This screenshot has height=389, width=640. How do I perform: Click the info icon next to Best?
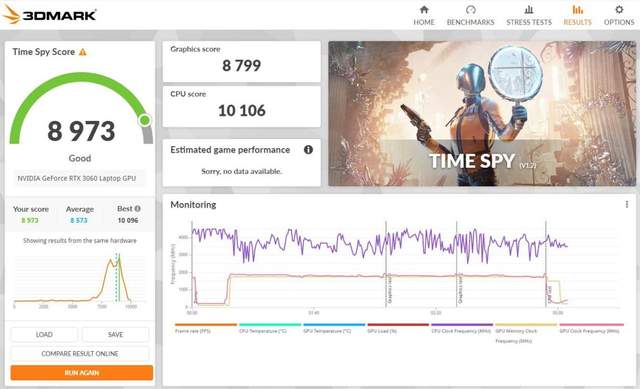point(138,209)
